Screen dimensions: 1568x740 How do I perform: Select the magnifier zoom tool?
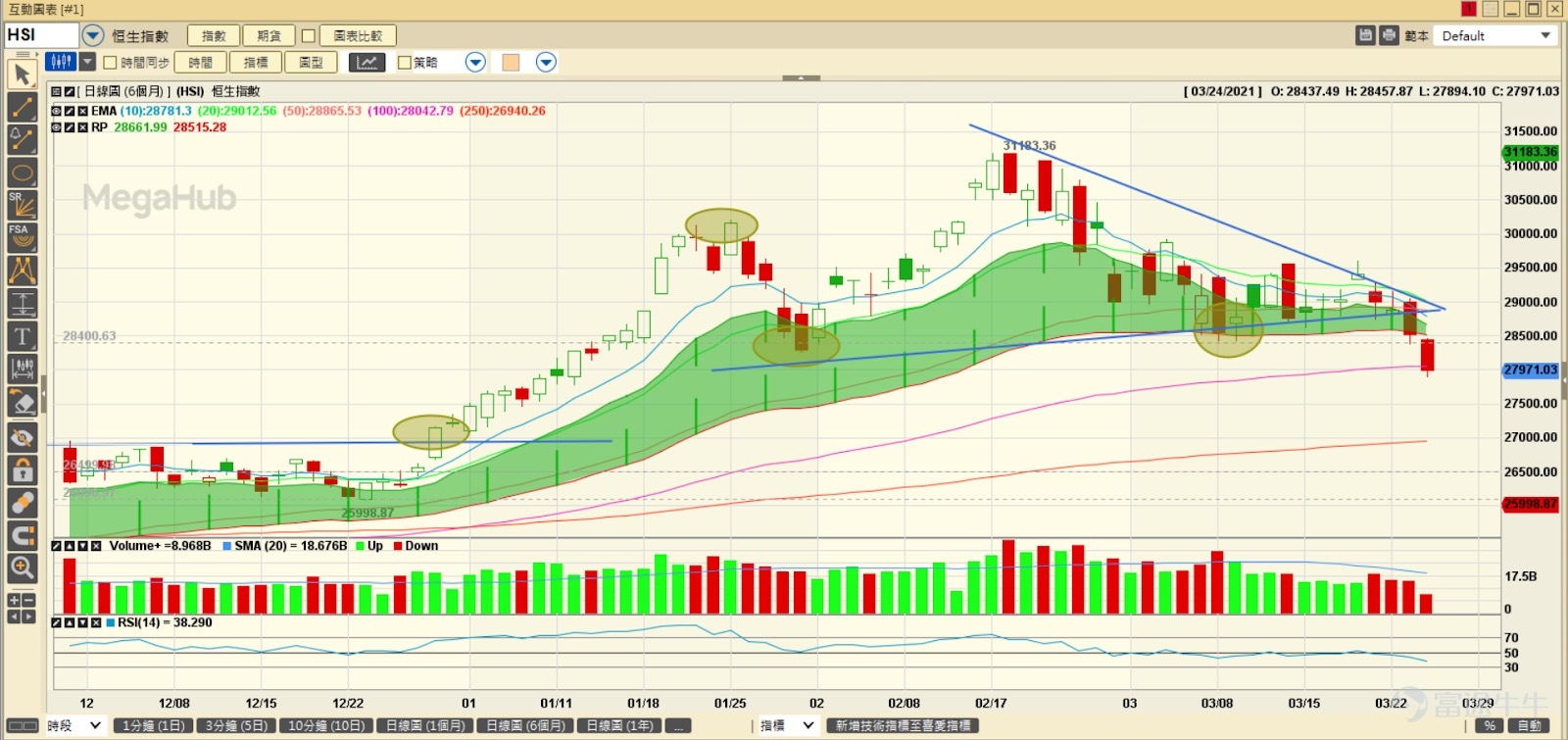[22, 567]
